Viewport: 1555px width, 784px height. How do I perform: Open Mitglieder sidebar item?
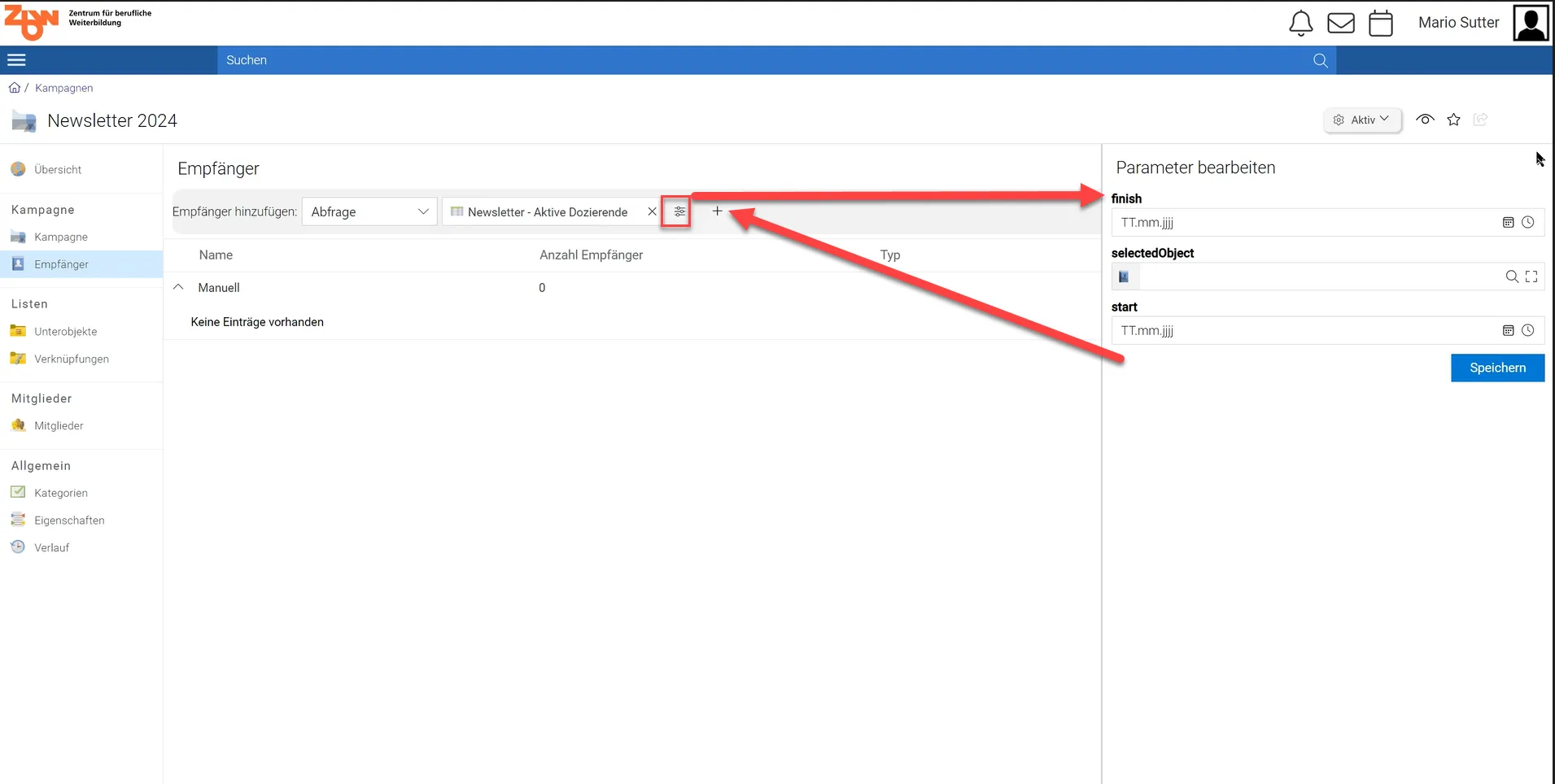59,425
